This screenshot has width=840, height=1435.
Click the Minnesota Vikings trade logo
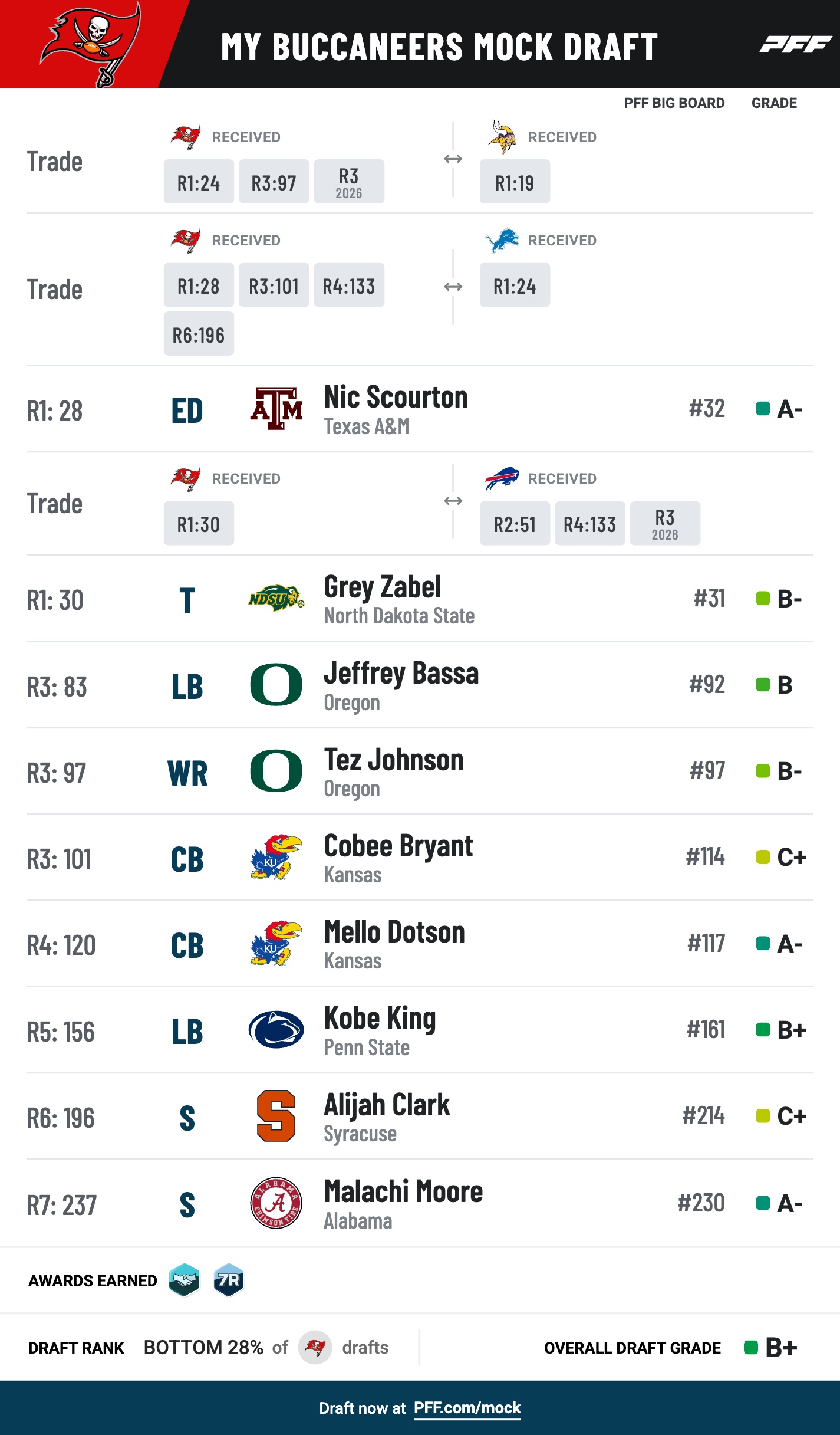[502, 137]
